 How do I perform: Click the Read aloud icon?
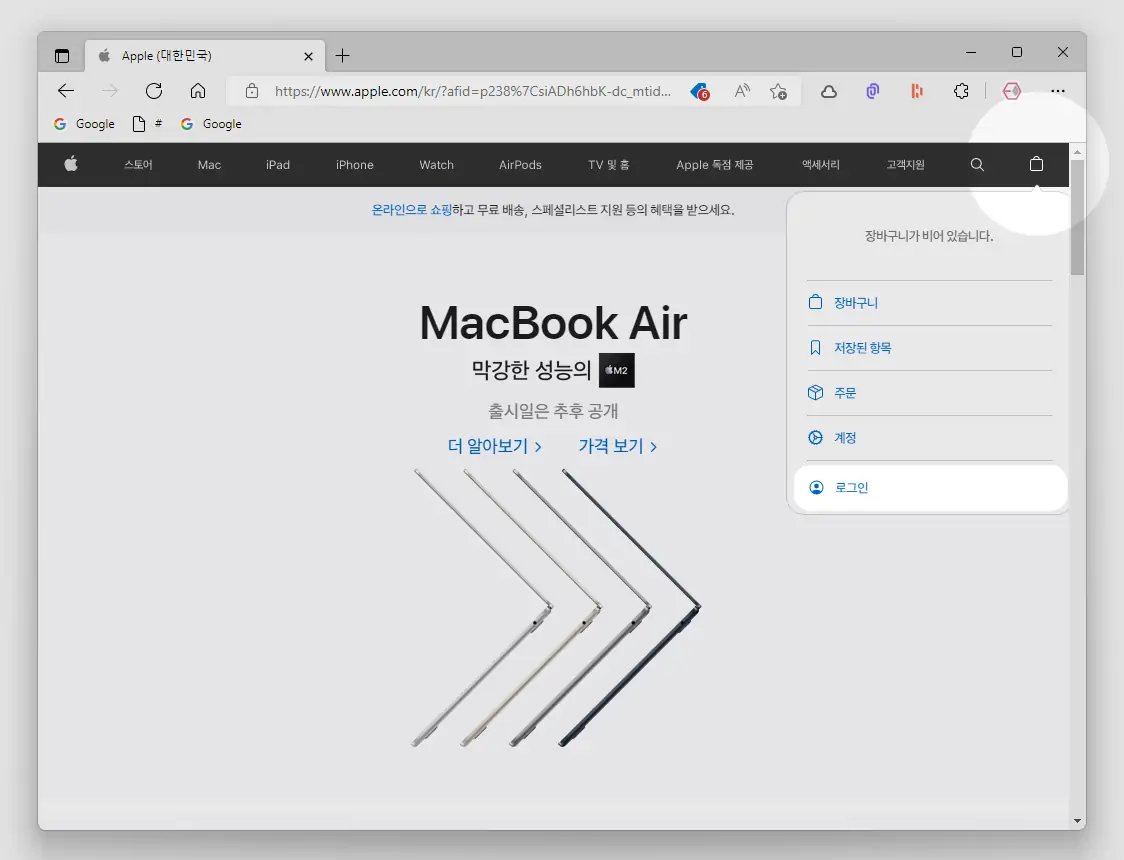pyautogui.click(x=741, y=91)
